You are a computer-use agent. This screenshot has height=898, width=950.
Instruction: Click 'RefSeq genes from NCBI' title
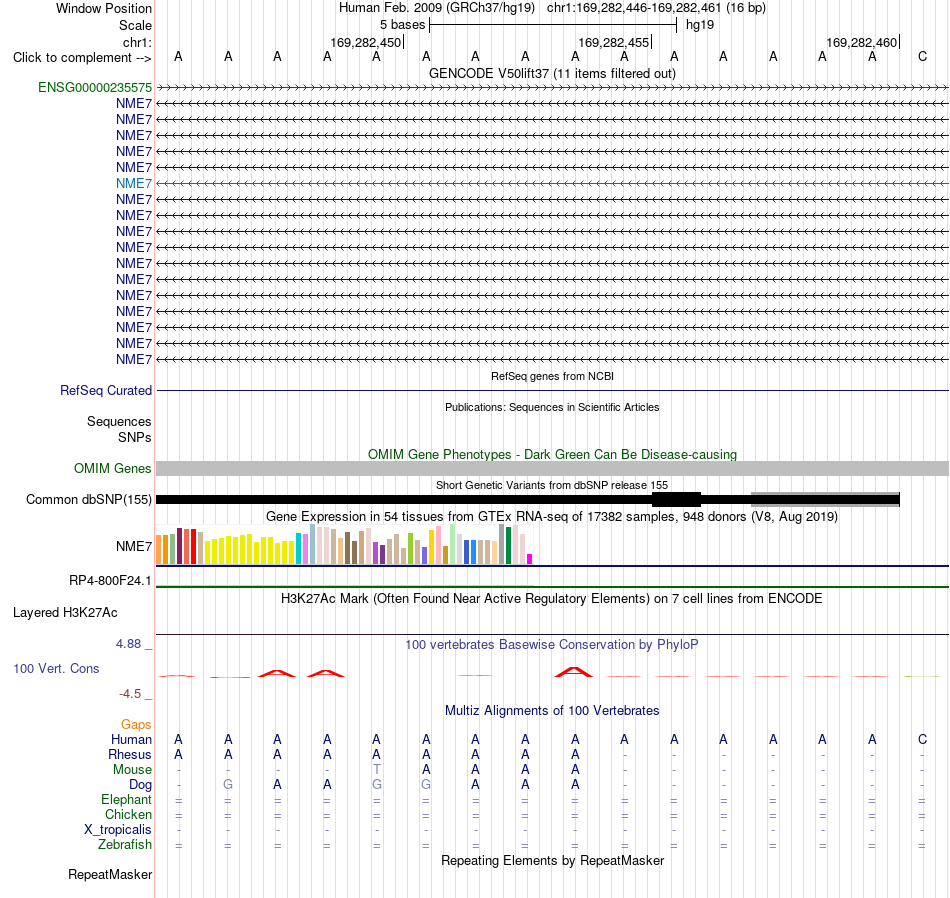[x=553, y=377]
